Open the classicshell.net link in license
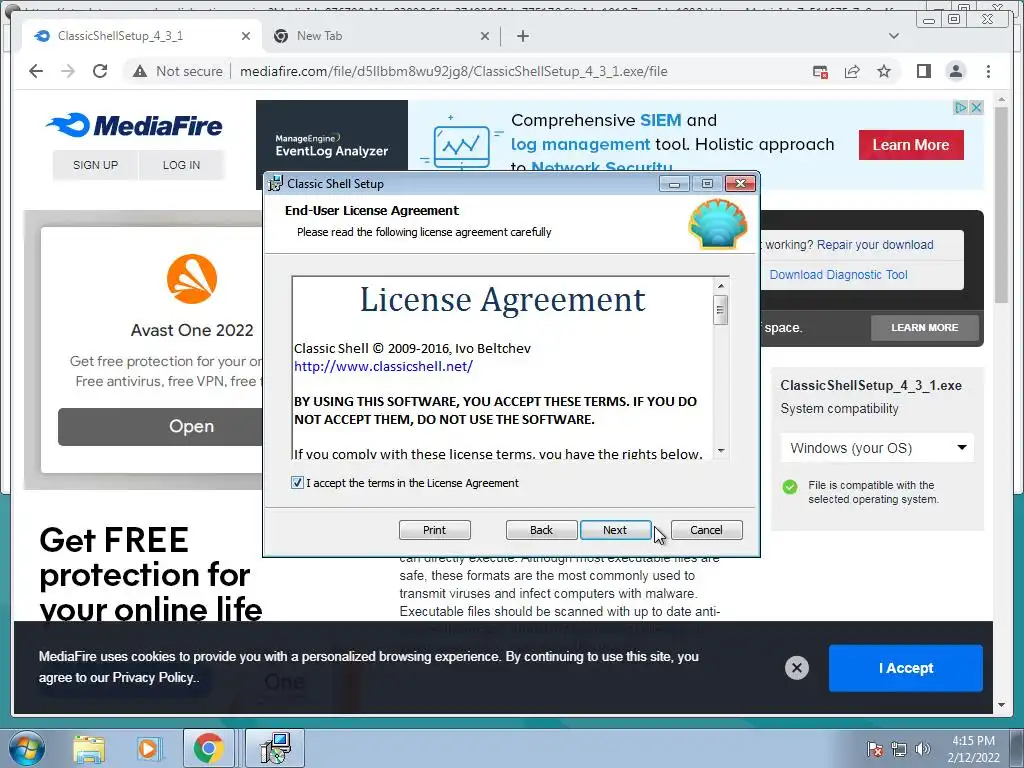The width and height of the screenshot is (1024, 768). (x=383, y=366)
